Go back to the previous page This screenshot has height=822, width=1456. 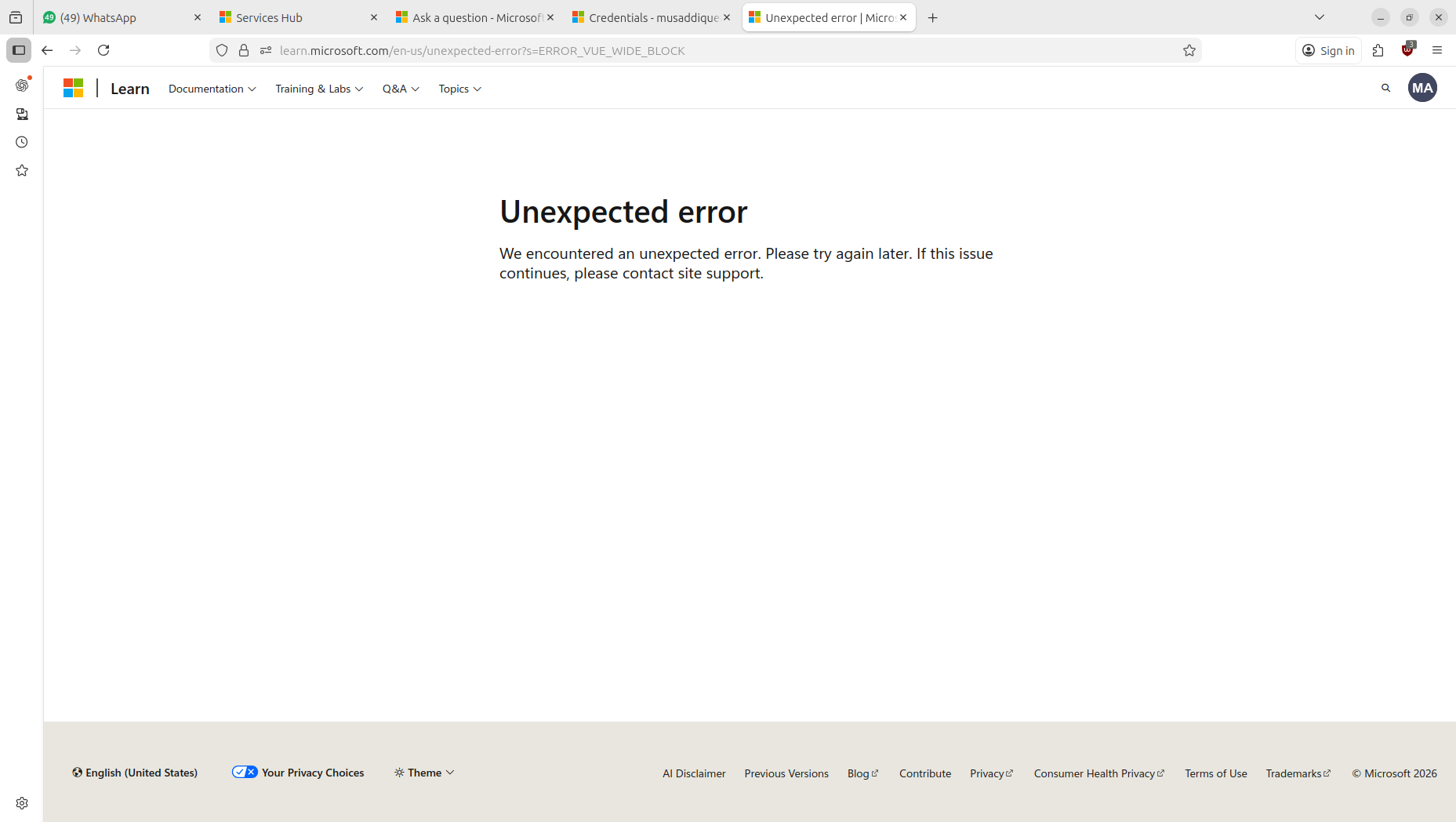47,50
